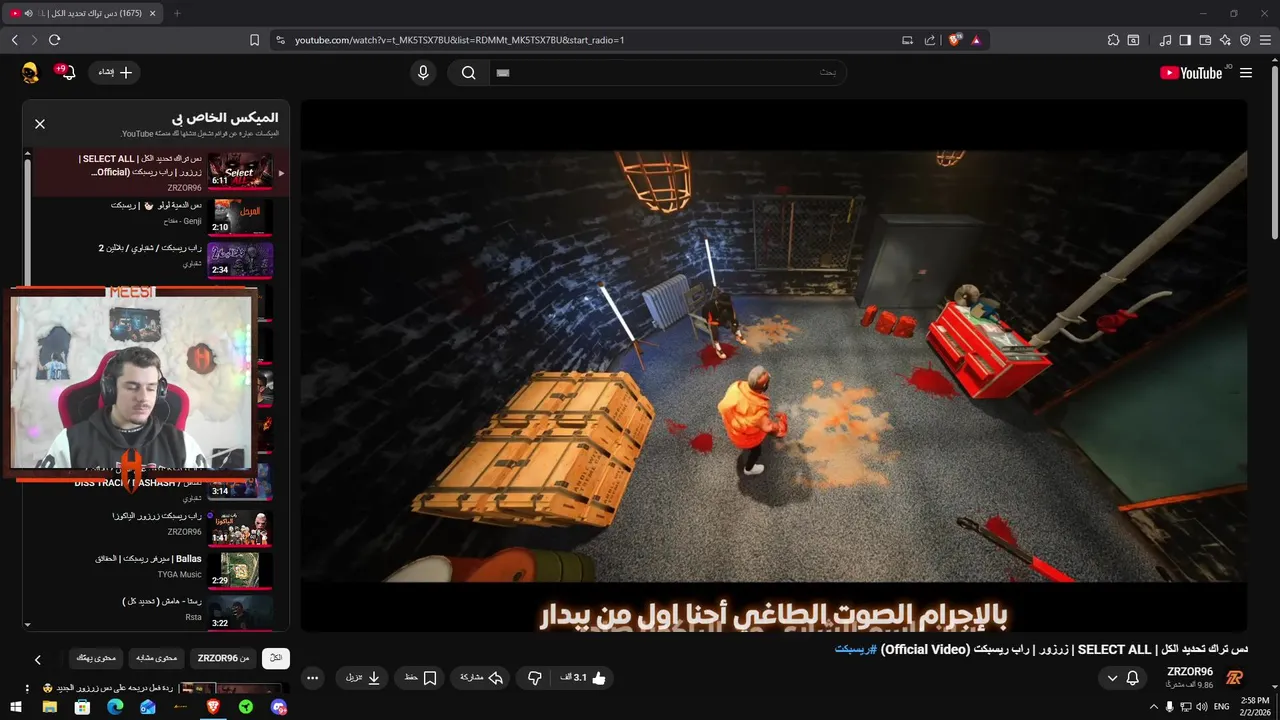
Task: Open Leo AI sparkle icon
Action: coord(1225,40)
